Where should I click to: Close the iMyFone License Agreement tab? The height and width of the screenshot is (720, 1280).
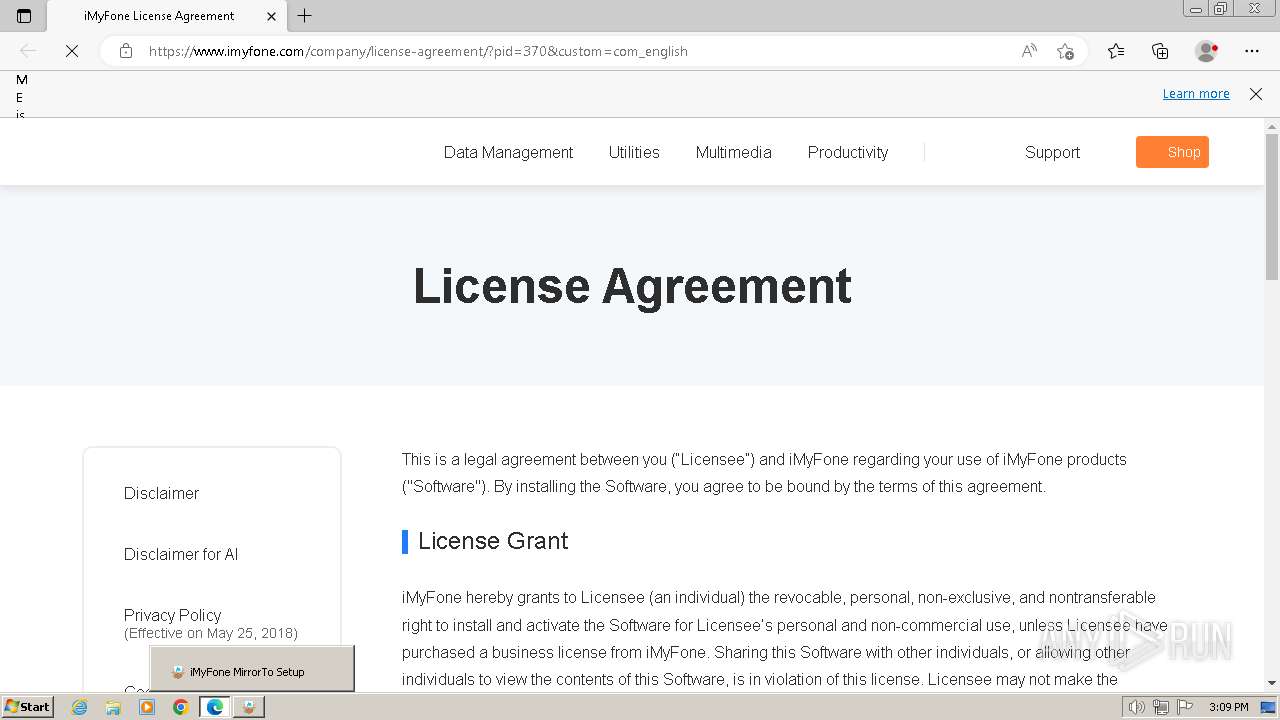tap(271, 16)
